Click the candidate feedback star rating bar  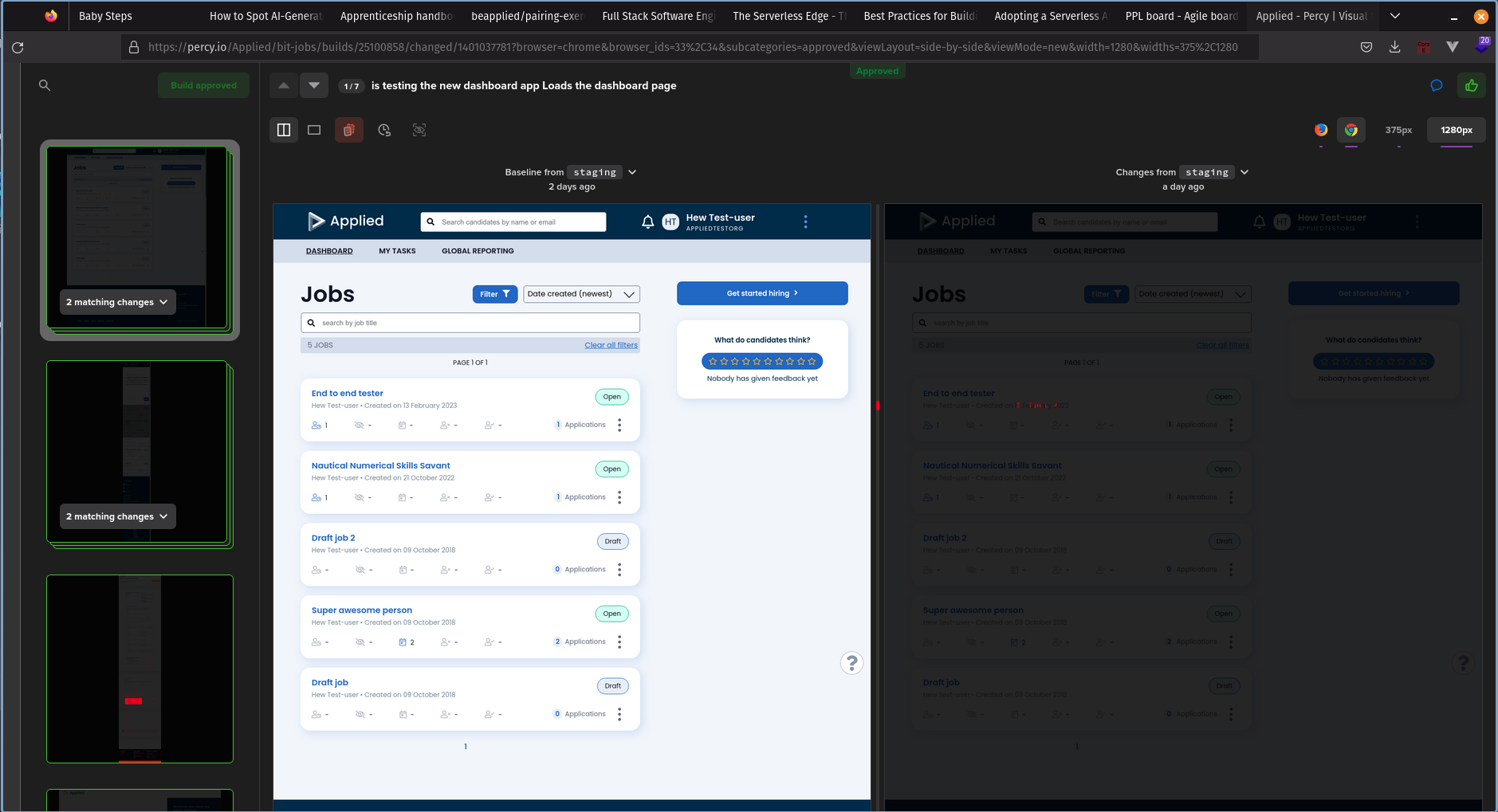(762, 361)
